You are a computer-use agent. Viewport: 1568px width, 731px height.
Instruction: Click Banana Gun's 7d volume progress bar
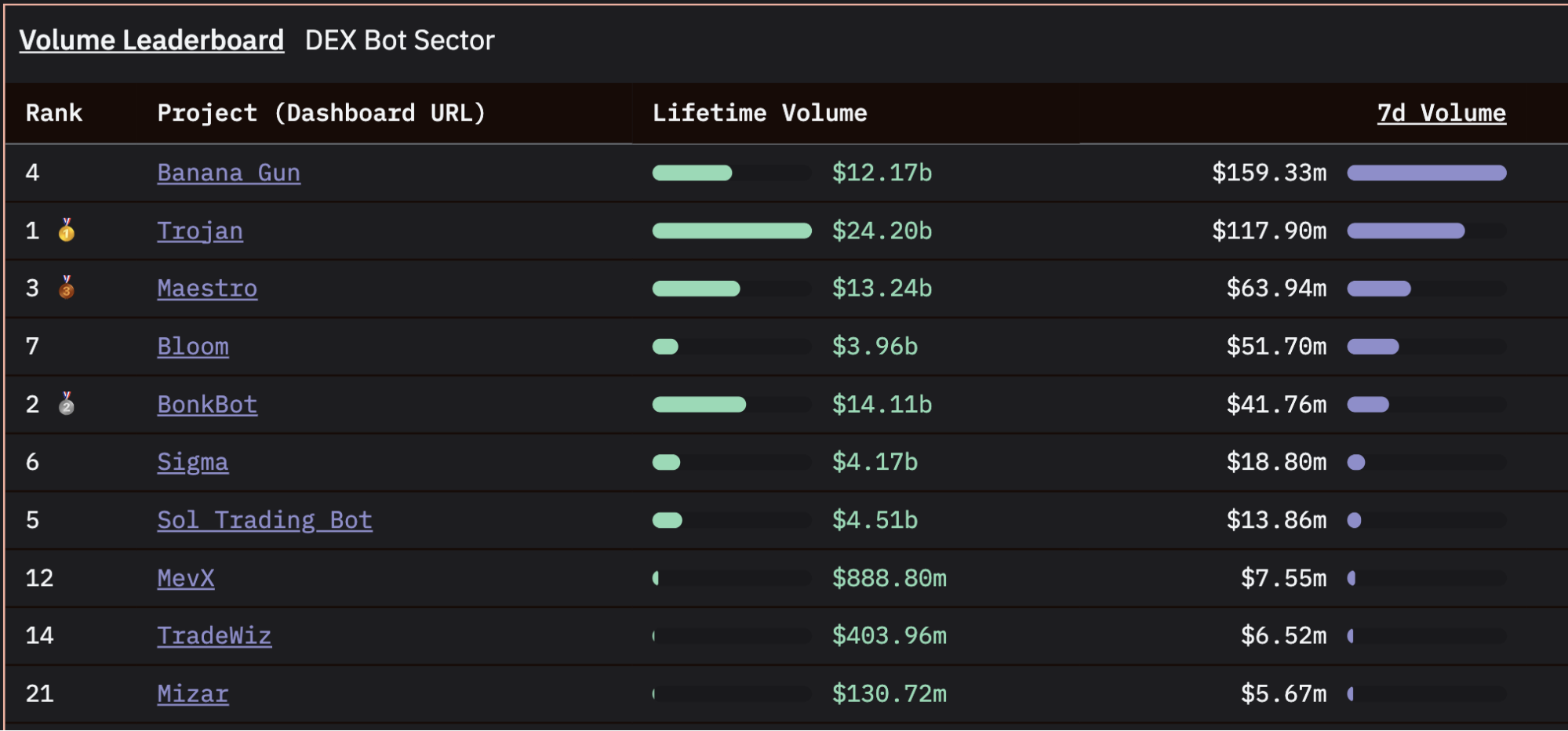pos(1427,173)
